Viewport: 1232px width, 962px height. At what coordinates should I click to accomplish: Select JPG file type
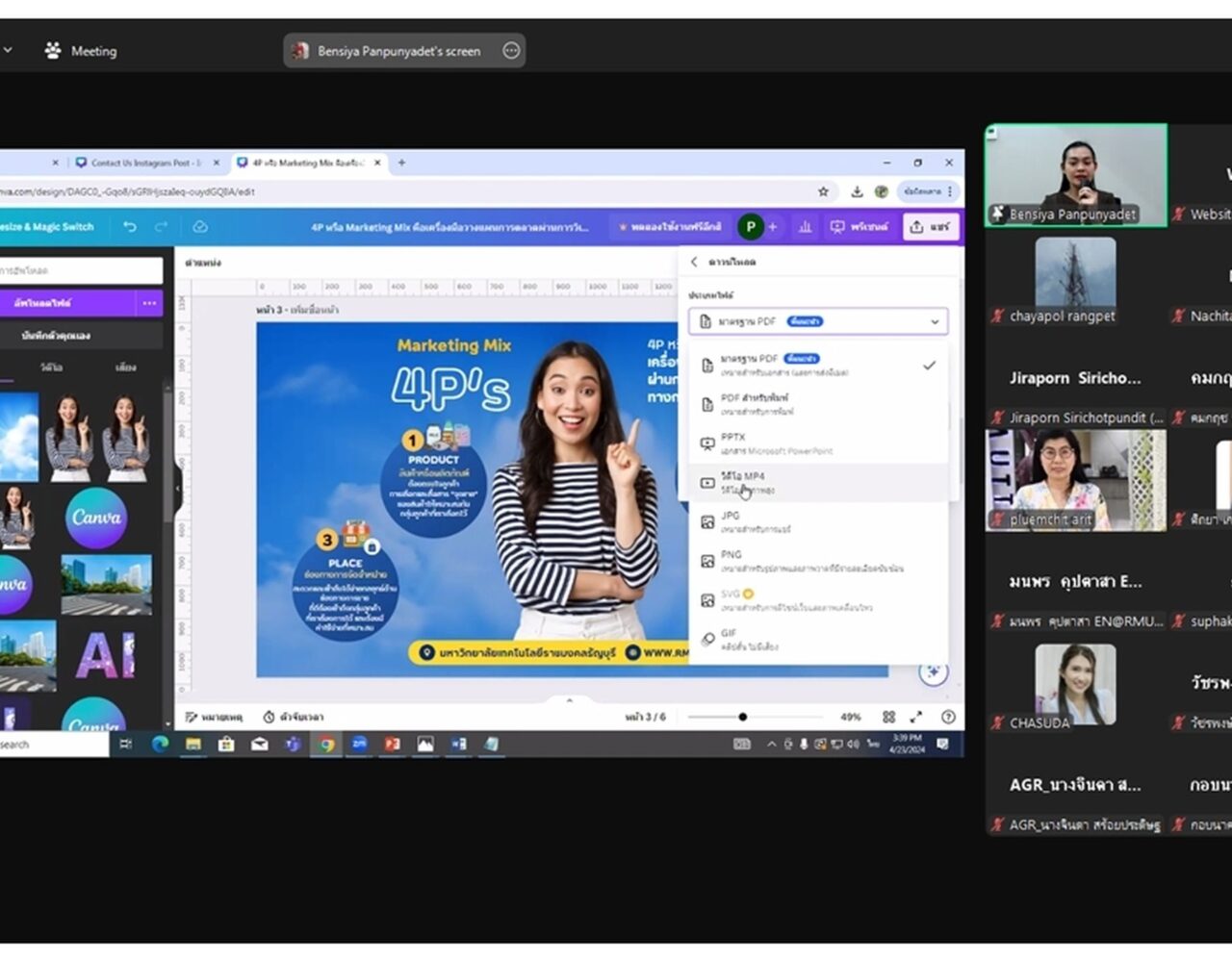pyautogui.click(x=818, y=522)
